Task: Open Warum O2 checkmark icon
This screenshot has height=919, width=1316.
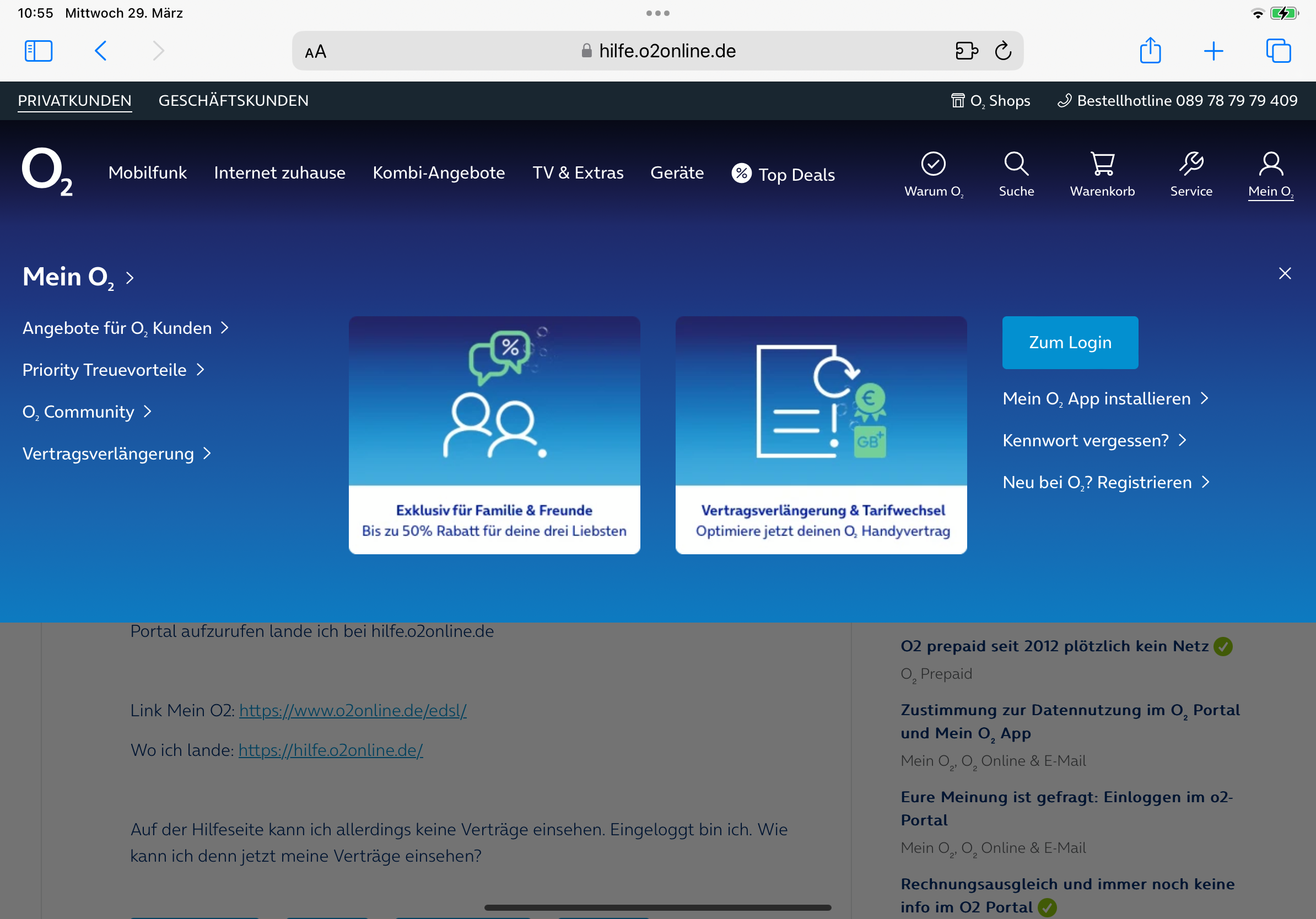Action: pos(934,175)
